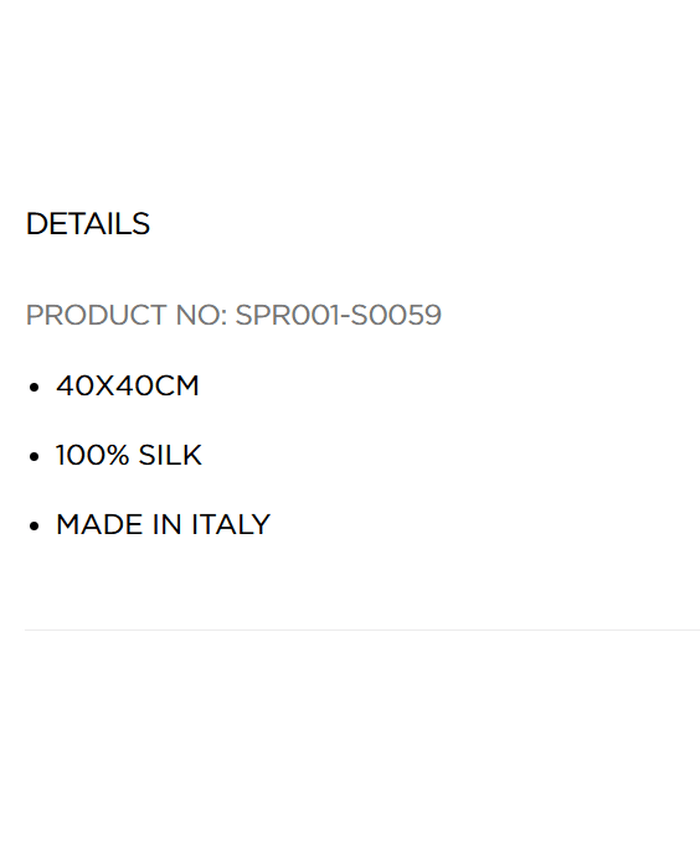700x850 pixels.
Task: Click the X in 40X40CM
Action: tap(105, 386)
